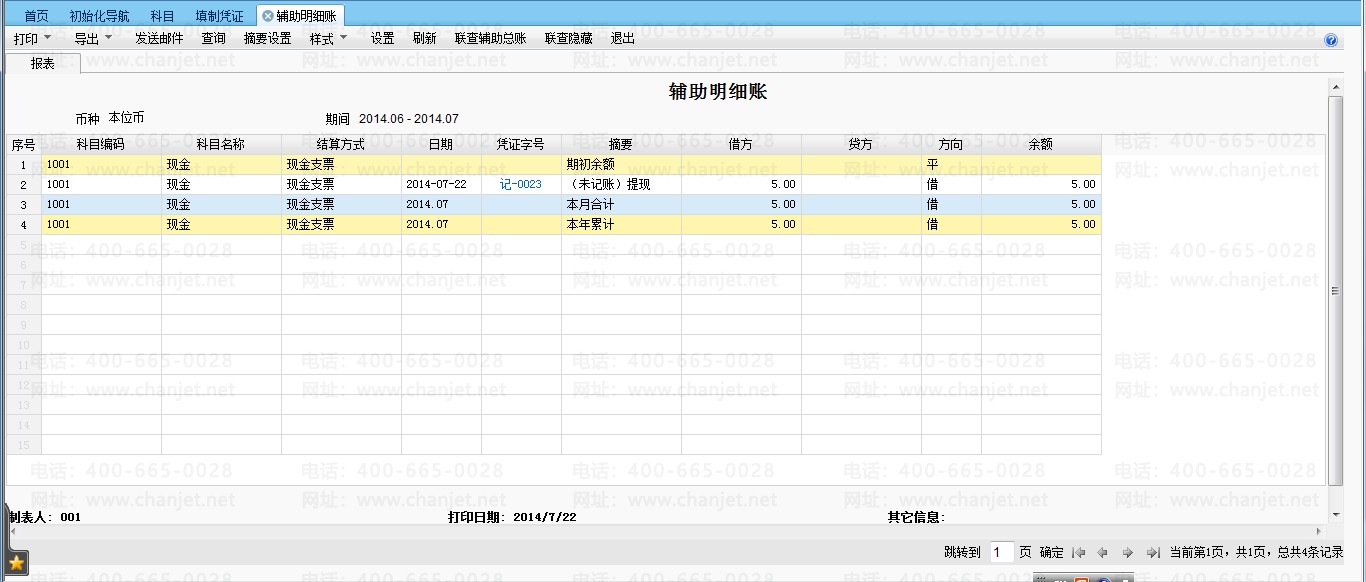
Task: Open voucher link 记-0023
Action: [x=520, y=185]
